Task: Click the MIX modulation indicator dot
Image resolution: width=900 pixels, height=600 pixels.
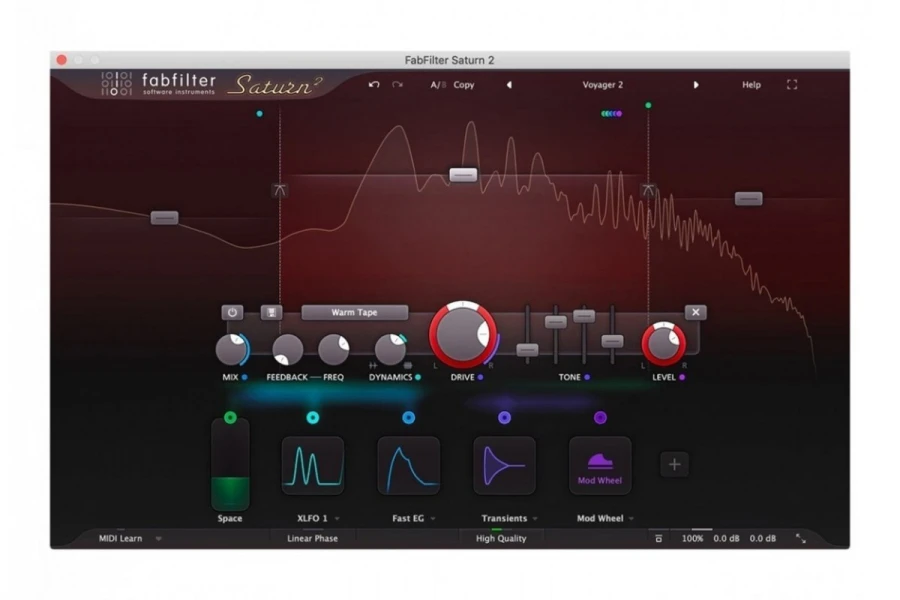Action: point(245,377)
